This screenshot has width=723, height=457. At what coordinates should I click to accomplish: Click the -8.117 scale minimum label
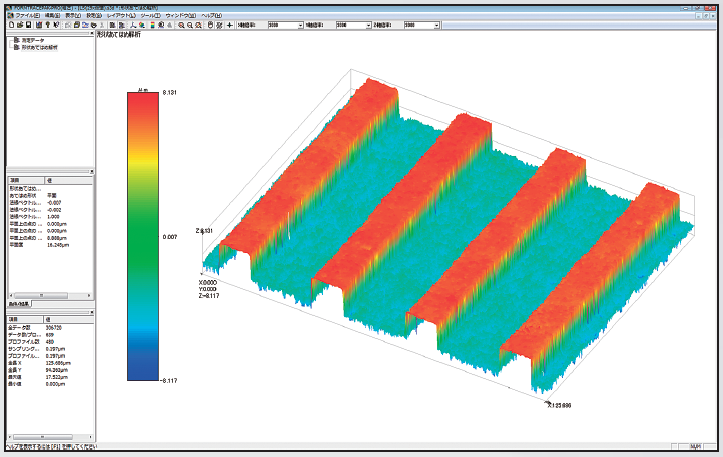[x=168, y=380]
